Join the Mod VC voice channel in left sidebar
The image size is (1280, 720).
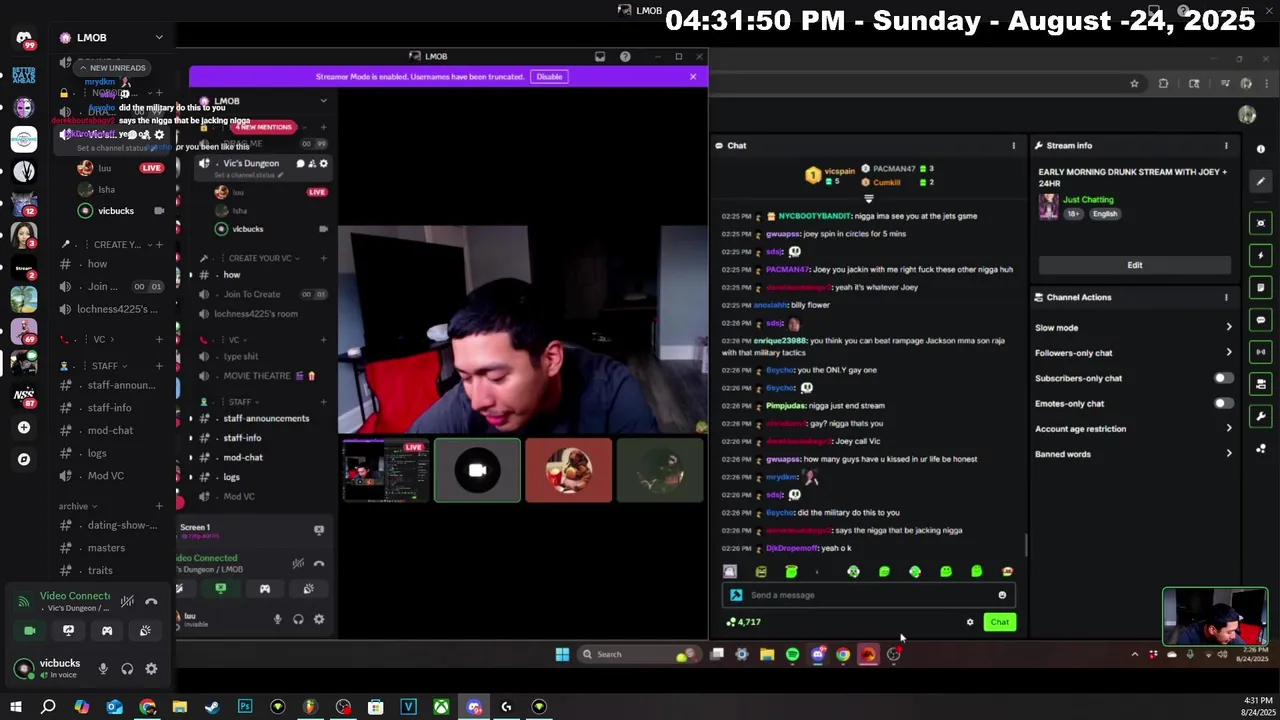[108, 476]
